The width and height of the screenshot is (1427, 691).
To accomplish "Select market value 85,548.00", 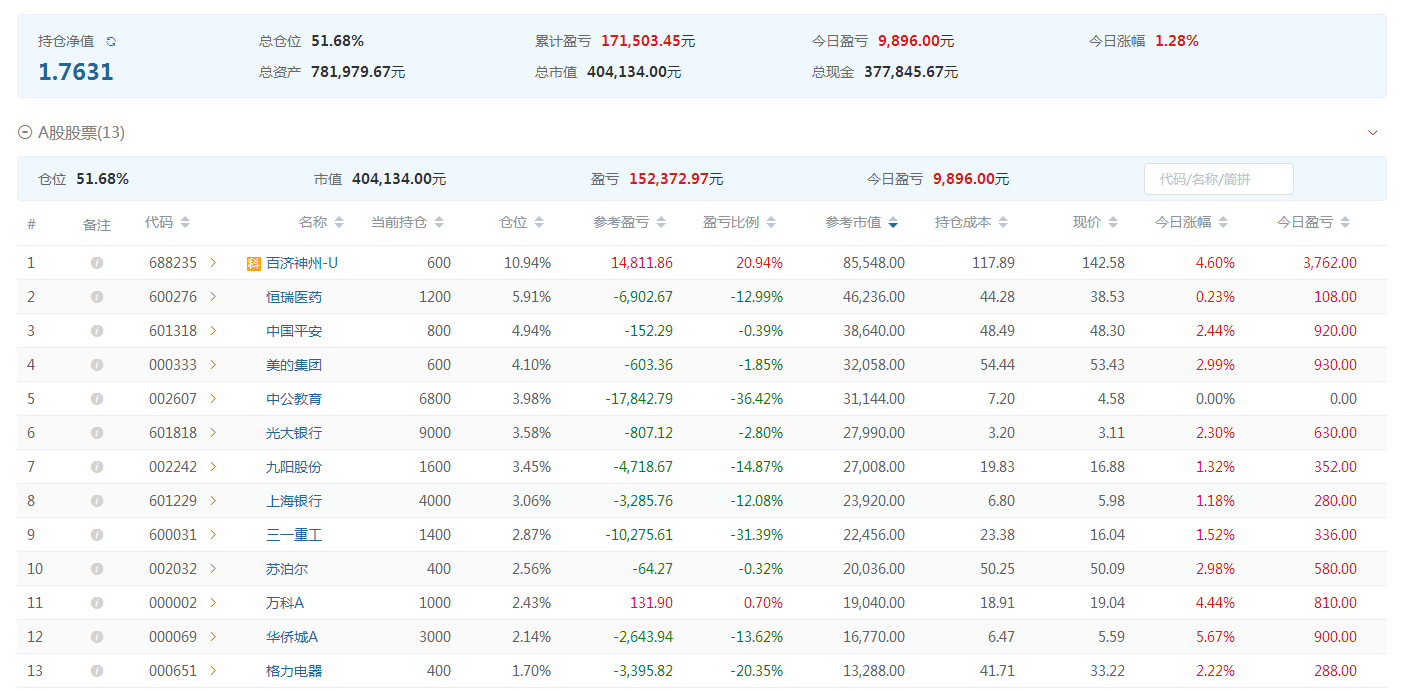I will pos(874,263).
